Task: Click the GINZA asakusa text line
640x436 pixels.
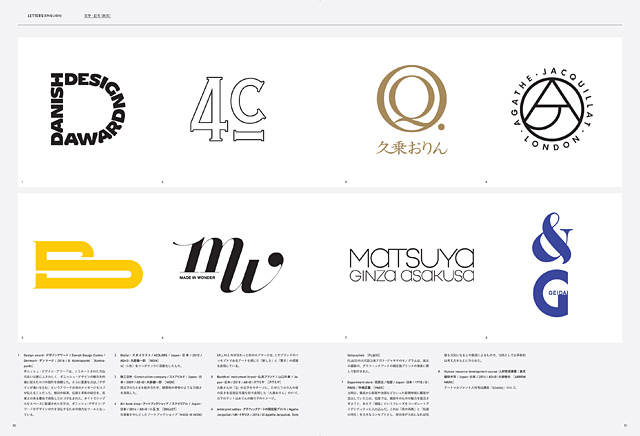Action: [x=412, y=276]
